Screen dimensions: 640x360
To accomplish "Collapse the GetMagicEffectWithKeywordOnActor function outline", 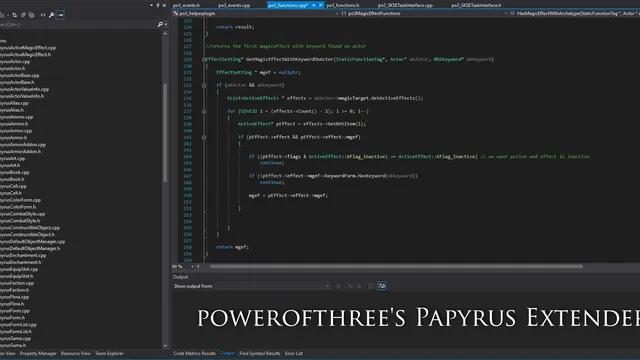I will (x=204, y=60).
